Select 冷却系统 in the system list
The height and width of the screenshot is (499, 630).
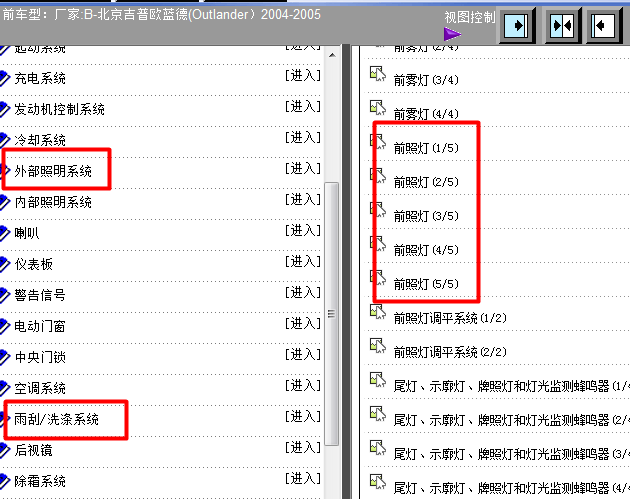coord(40,140)
